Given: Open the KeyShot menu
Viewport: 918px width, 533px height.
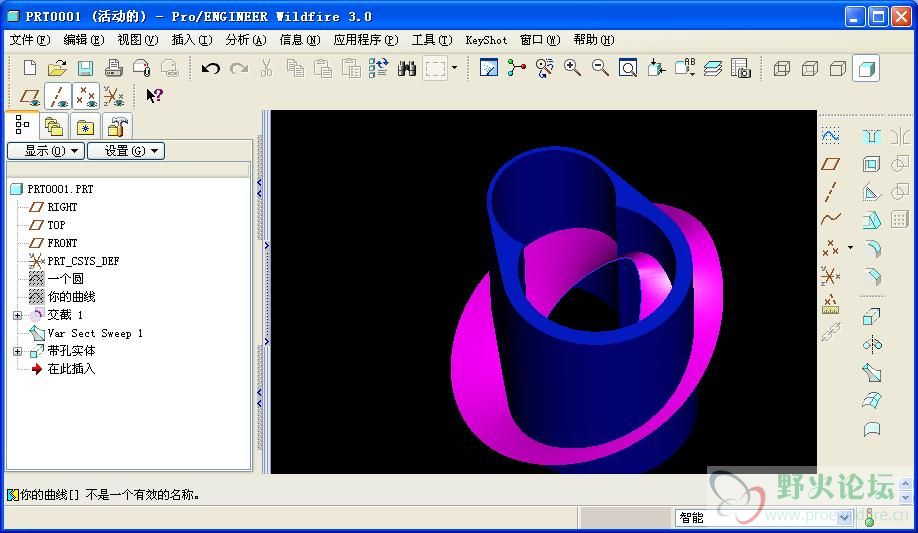Looking at the screenshot, I should click(x=486, y=40).
